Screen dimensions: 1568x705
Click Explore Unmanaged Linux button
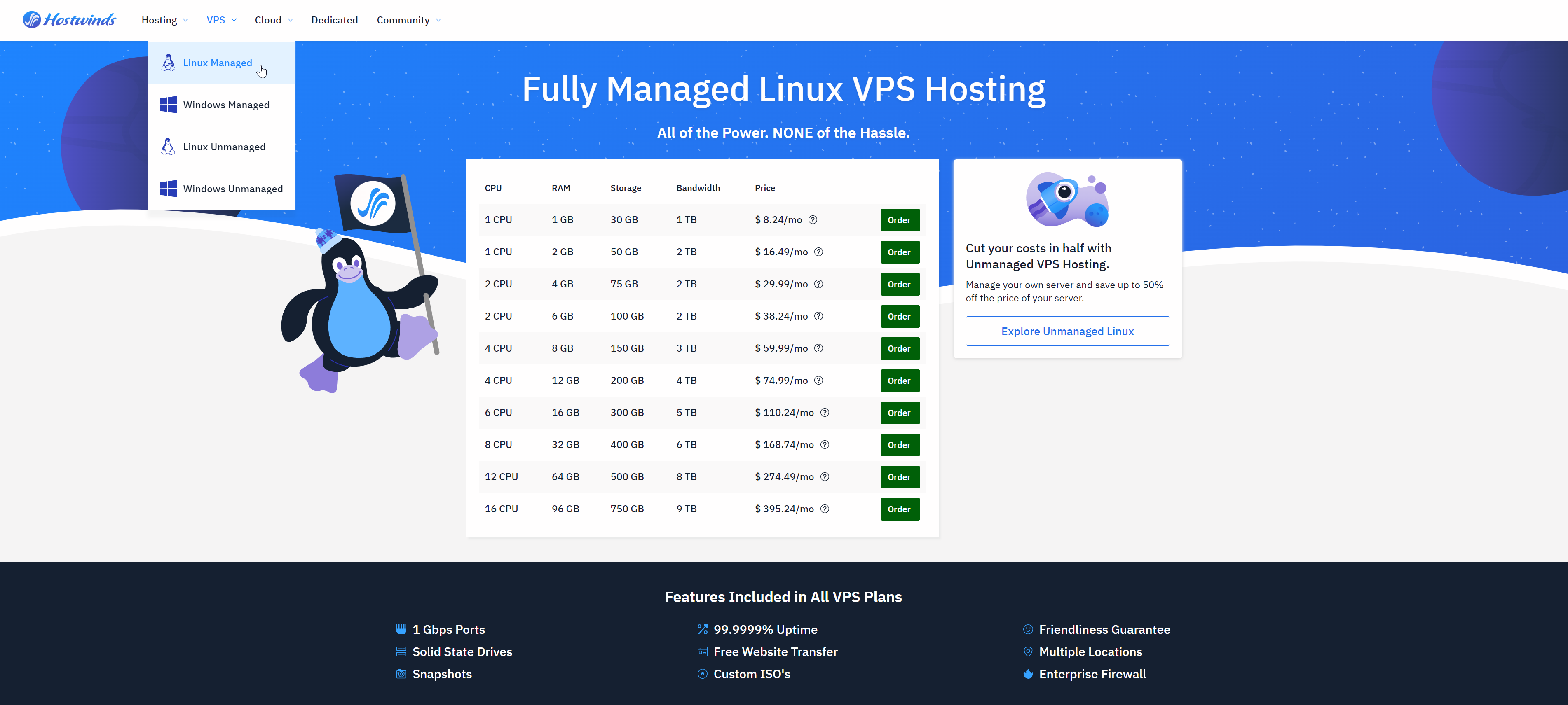pos(1067,331)
